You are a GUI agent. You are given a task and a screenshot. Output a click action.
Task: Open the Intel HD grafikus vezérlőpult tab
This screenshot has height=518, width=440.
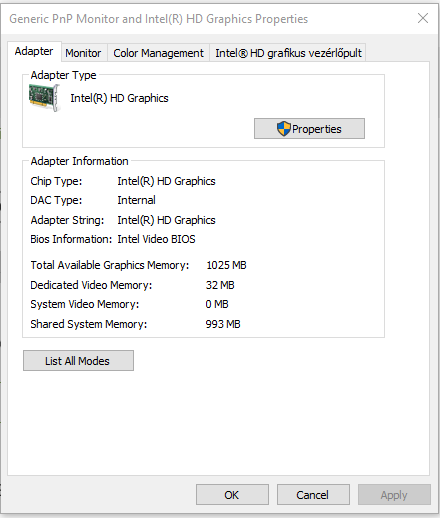[x=288, y=53]
